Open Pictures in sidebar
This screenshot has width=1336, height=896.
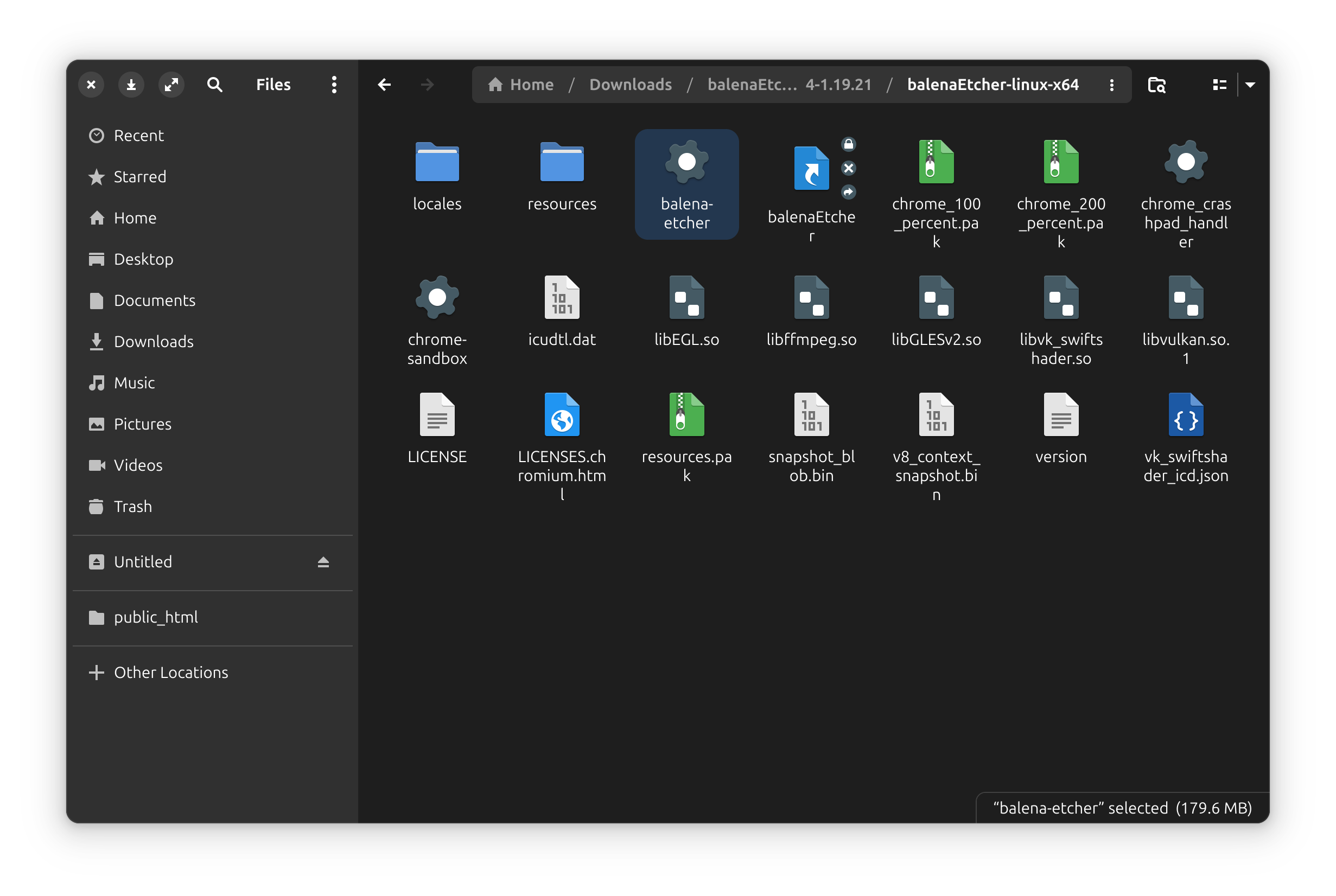tap(213, 424)
